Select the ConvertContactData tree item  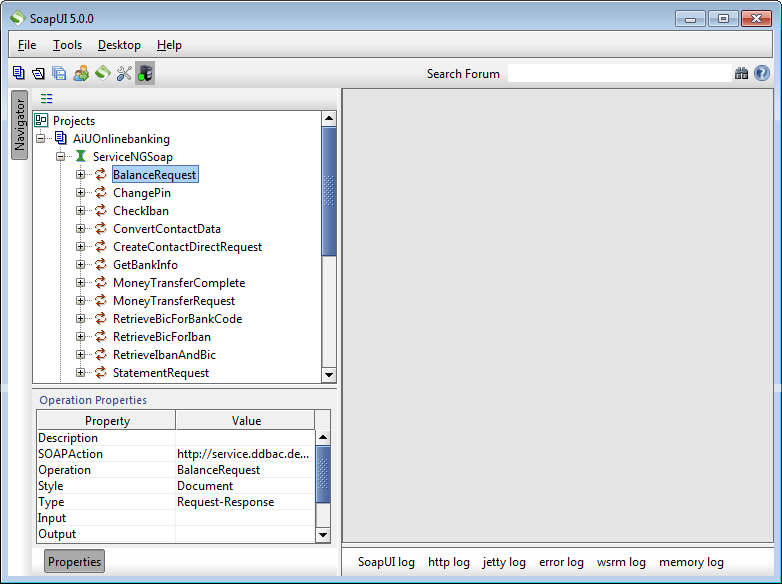167,228
